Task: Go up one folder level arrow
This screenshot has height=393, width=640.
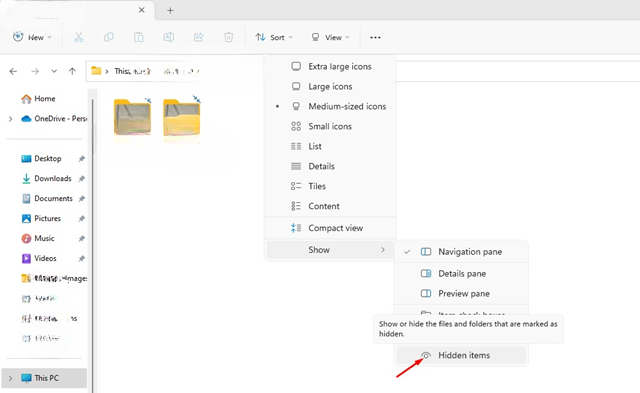Action: 72,71
